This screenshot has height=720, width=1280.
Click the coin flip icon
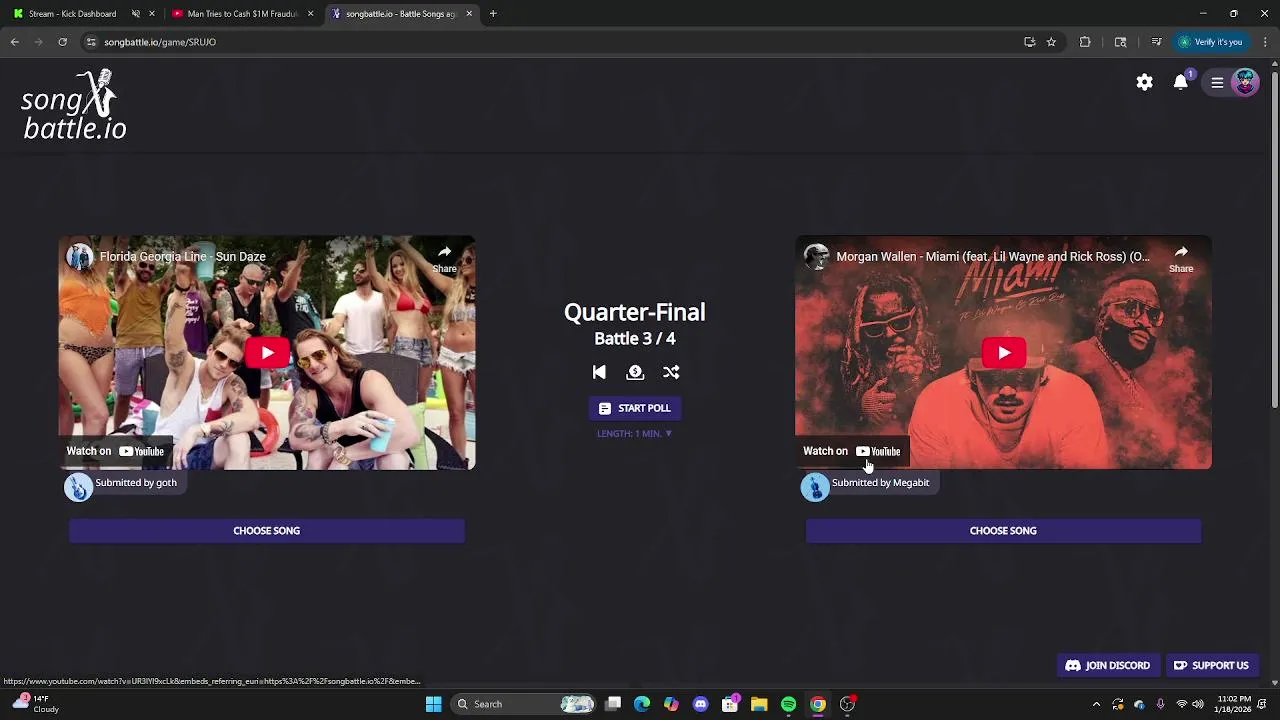[x=635, y=372]
